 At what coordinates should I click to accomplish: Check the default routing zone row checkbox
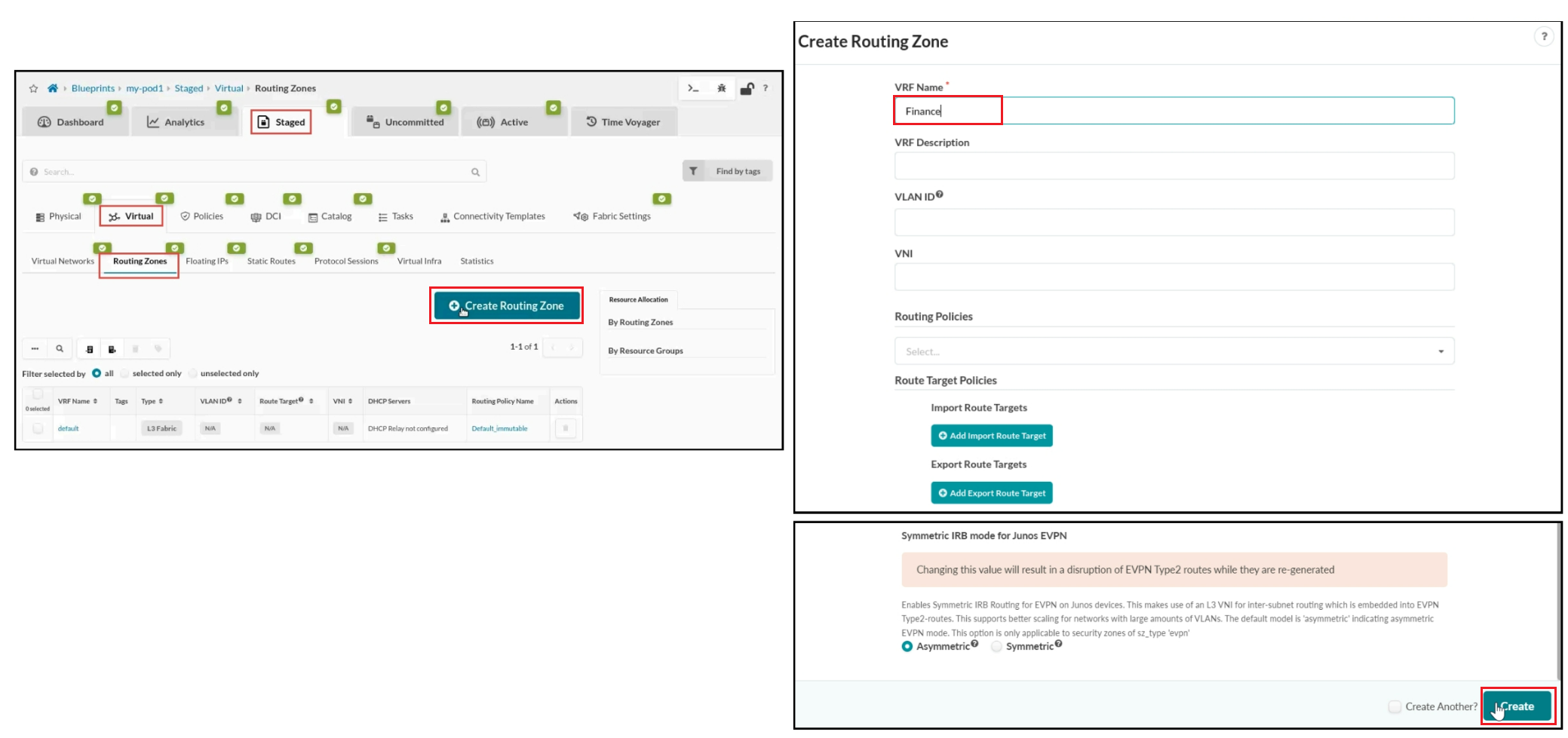tap(38, 428)
